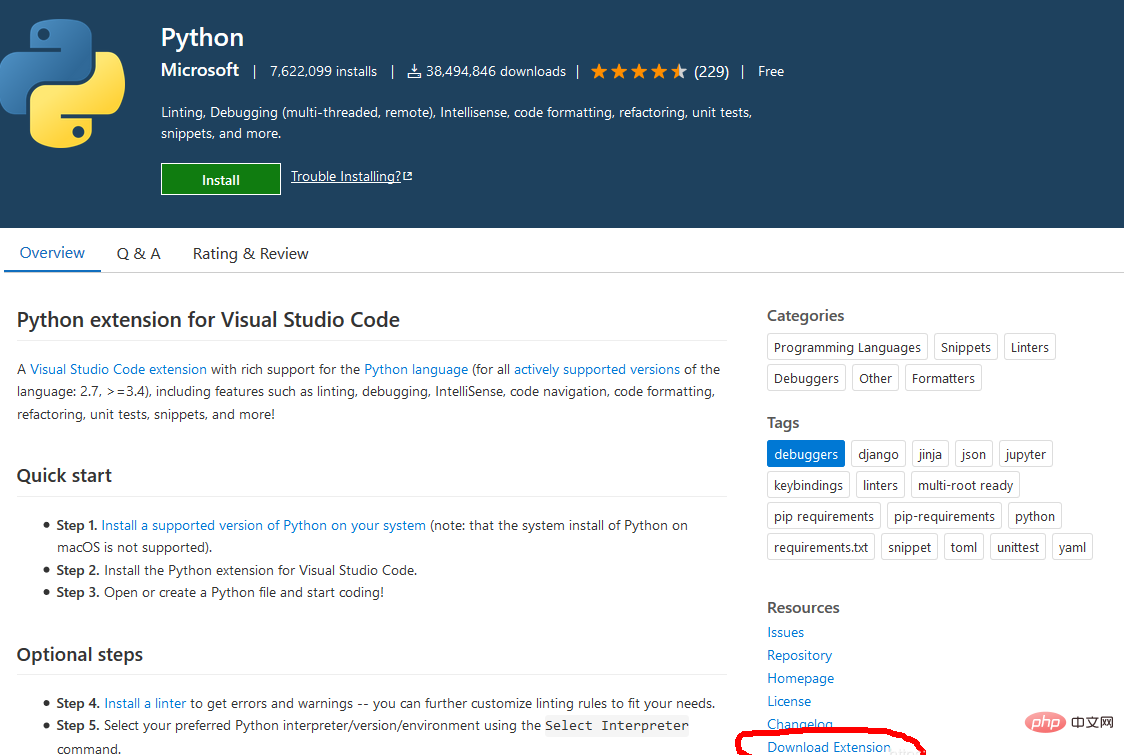Select the Debuggers category
Image resolution: width=1124 pixels, height=755 pixels.
[806, 378]
